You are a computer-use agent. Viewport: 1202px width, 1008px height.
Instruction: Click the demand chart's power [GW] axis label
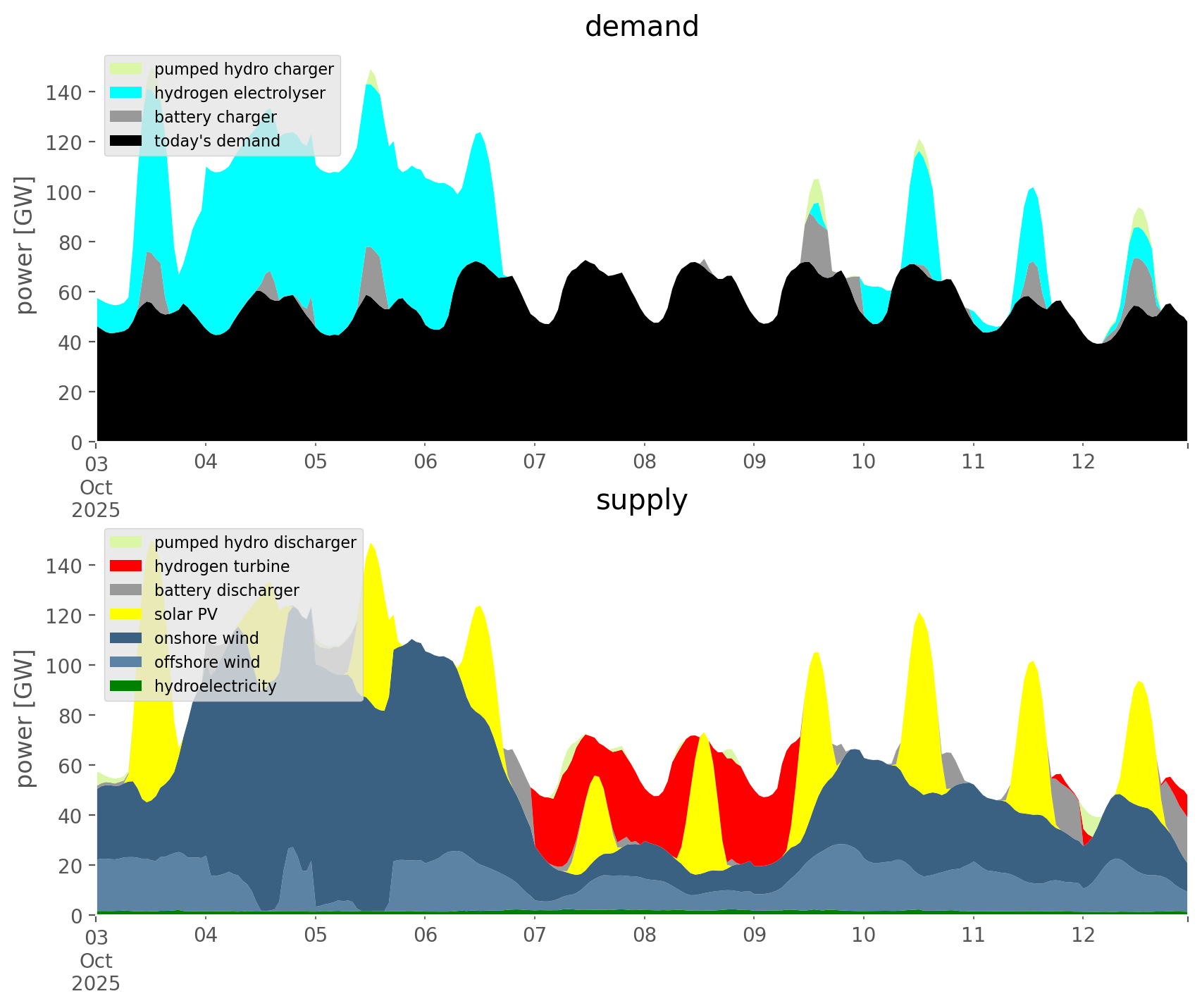click(x=25, y=245)
